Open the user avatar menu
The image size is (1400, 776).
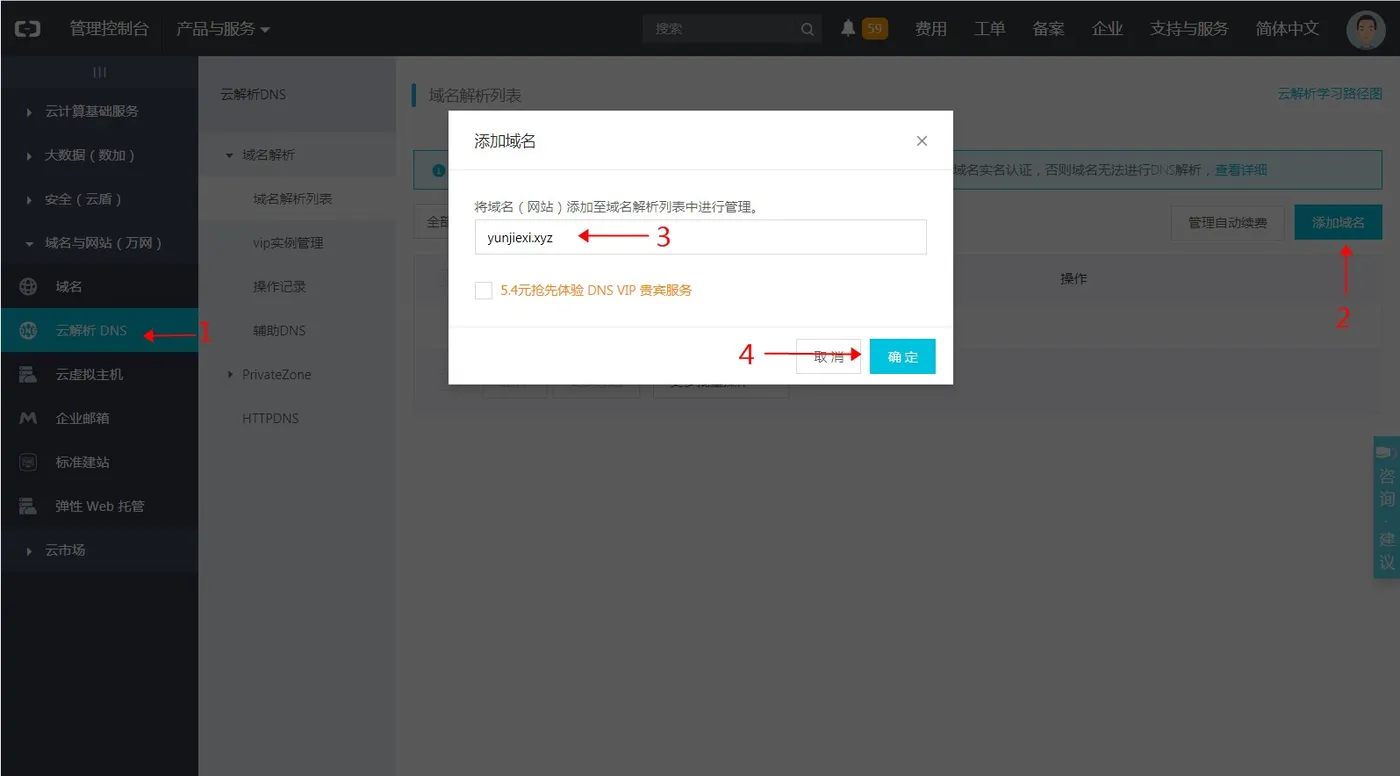(x=1366, y=29)
